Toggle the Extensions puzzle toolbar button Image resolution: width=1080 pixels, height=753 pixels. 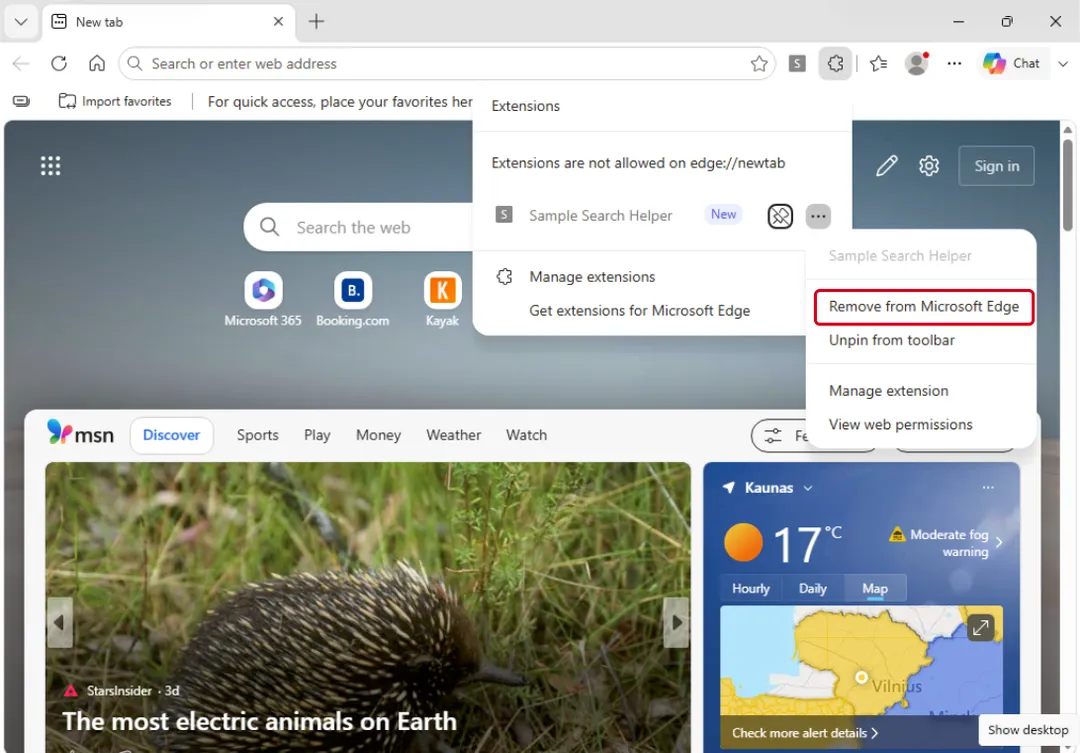pyautogui.click(x=835, y=63)
